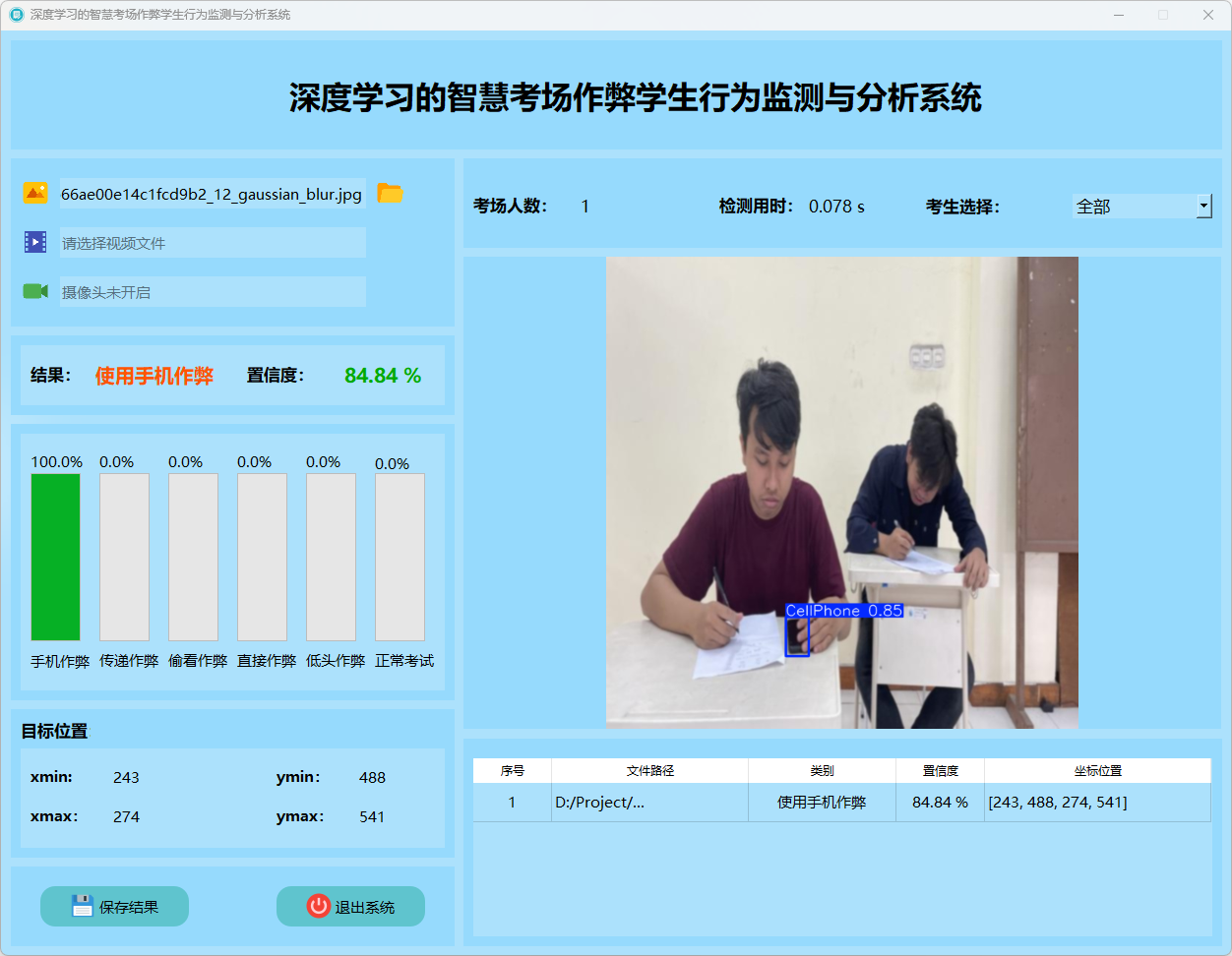Click the green camera icon
The height and width of the screenshot is (956, 1232).
35,291
